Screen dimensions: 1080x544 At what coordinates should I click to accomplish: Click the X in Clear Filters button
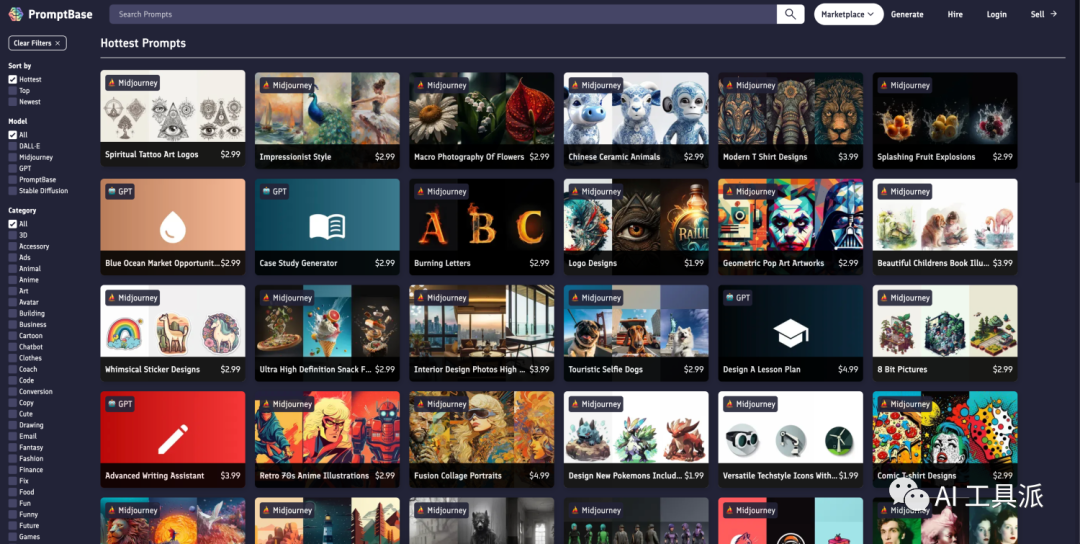[58, 43]
